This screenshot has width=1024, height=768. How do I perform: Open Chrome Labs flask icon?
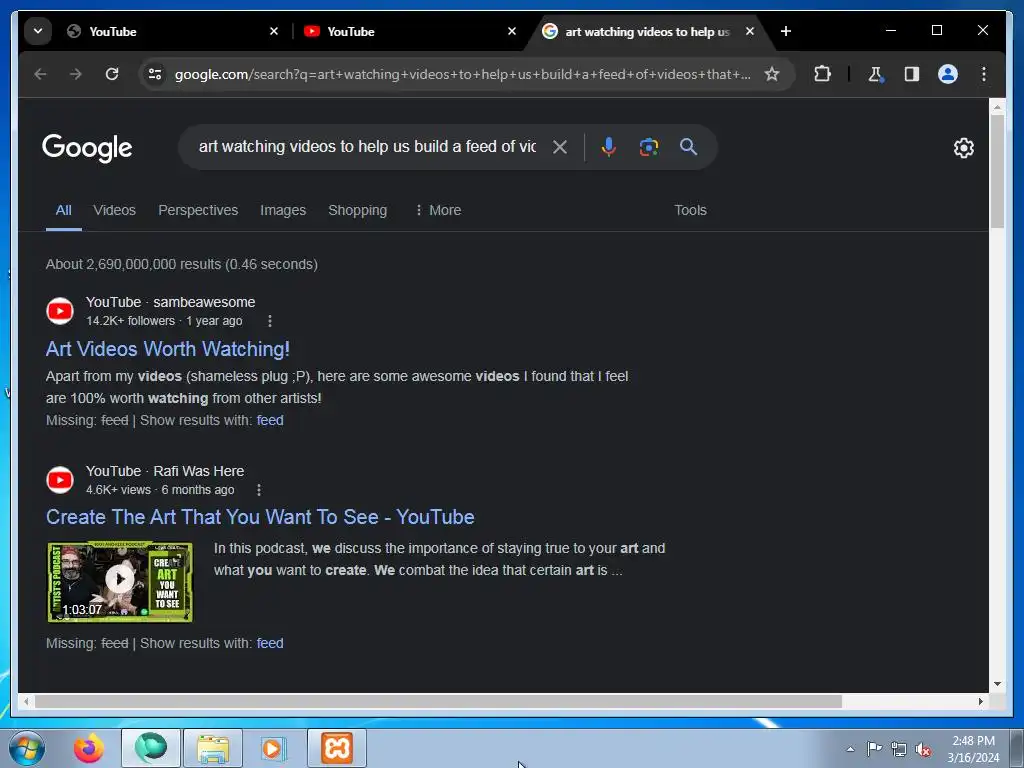875,74
